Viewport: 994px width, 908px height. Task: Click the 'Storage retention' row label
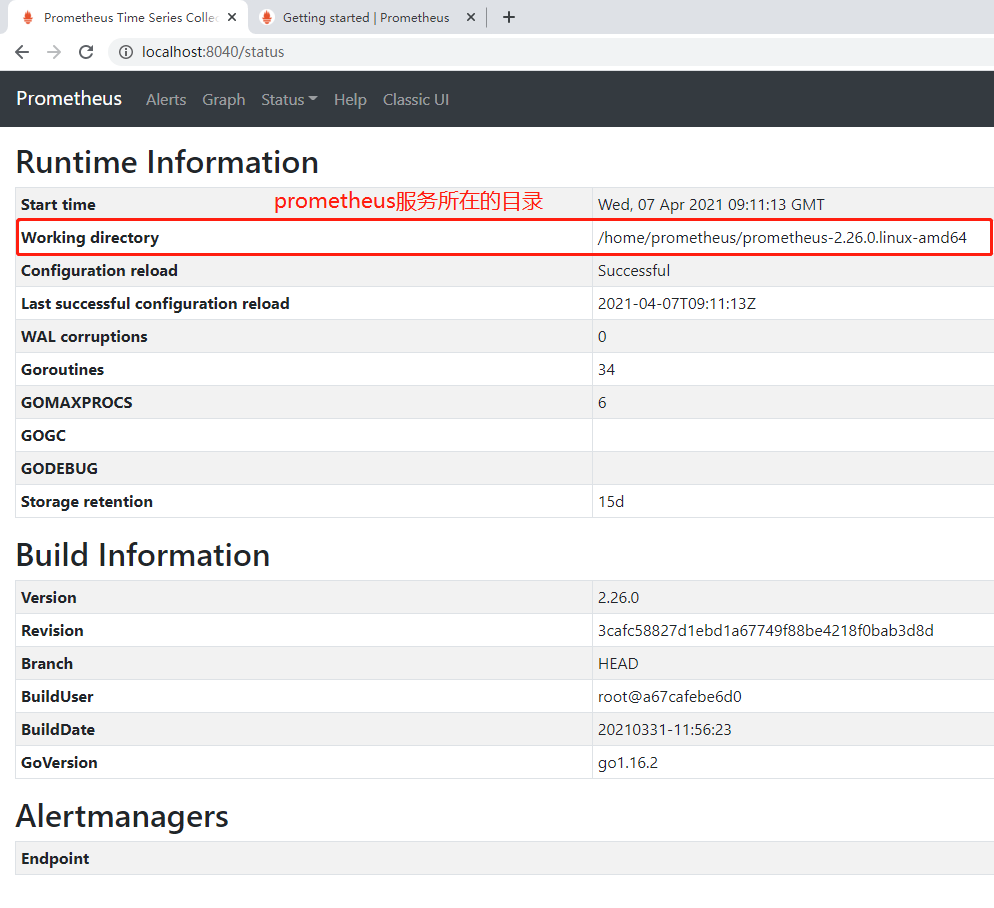(86, 502)
